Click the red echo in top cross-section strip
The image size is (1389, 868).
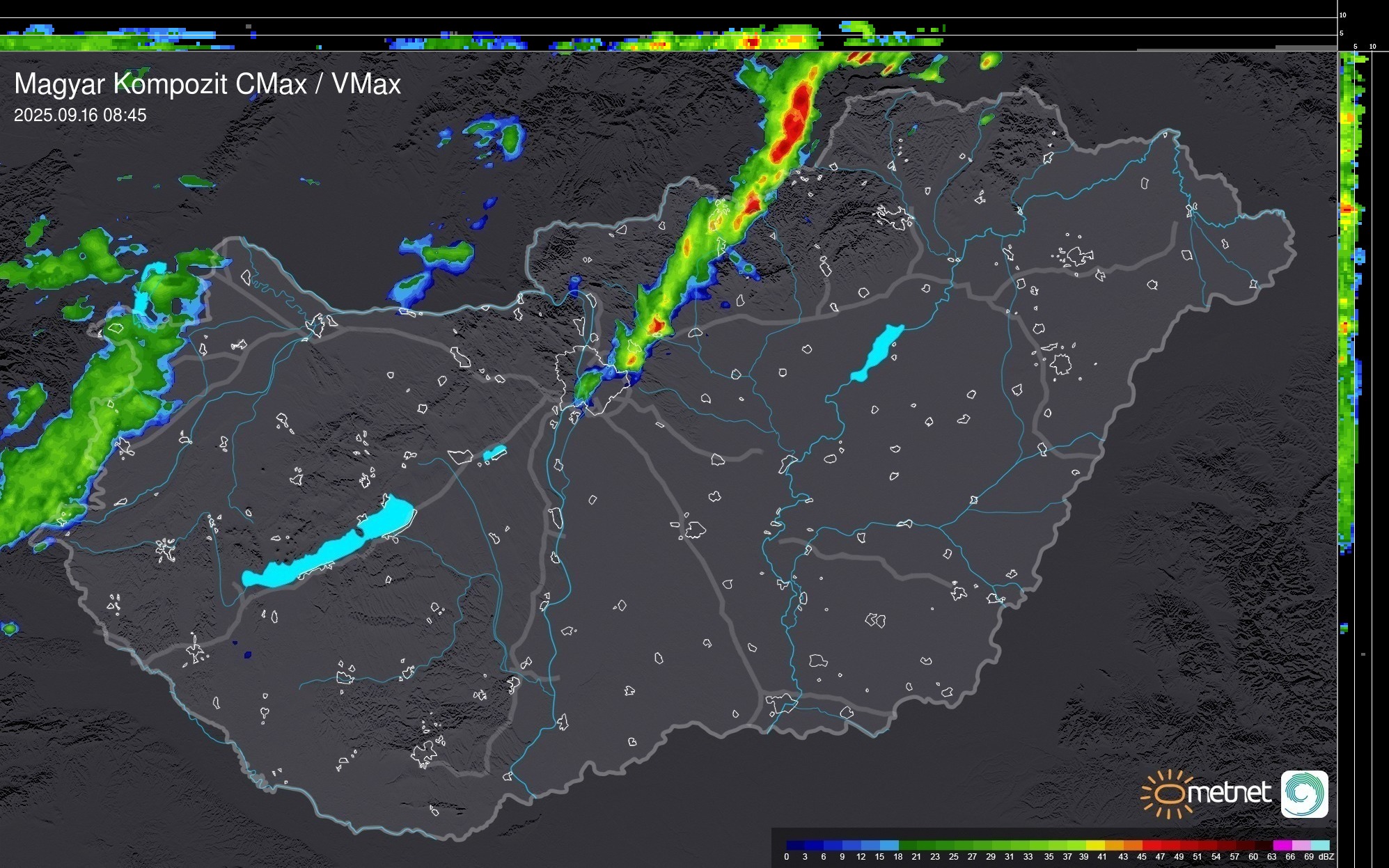[x=752, y=42]
